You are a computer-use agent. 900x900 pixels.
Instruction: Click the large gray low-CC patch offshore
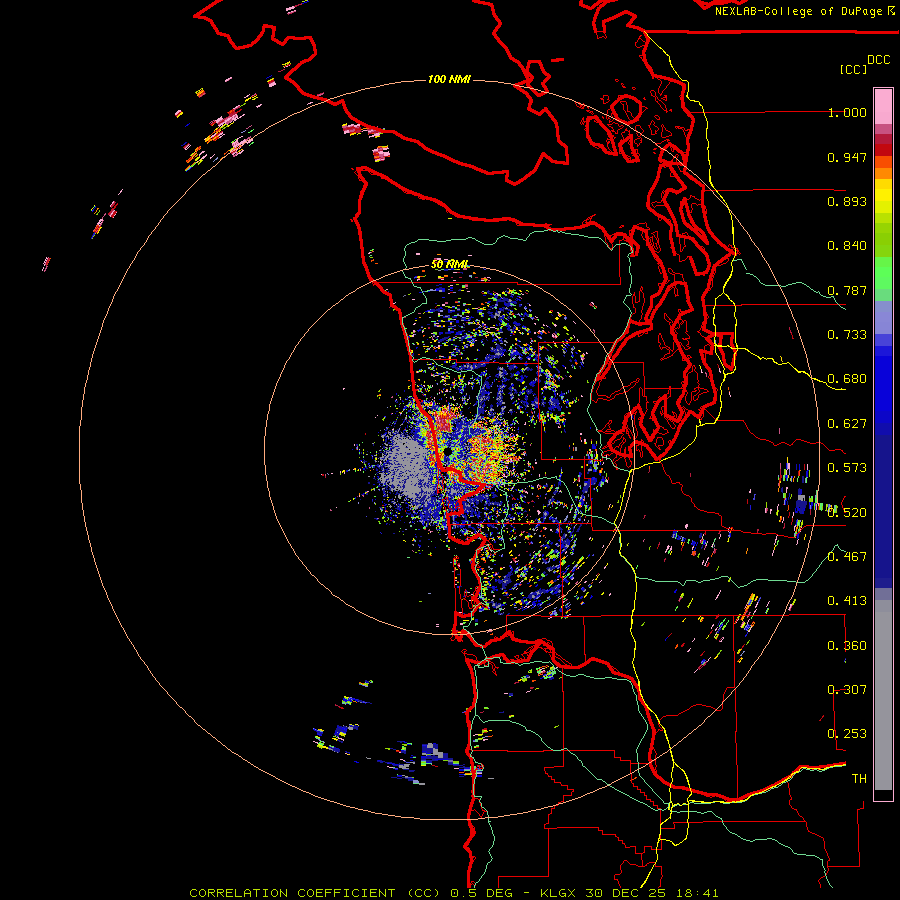coord(406,465)
